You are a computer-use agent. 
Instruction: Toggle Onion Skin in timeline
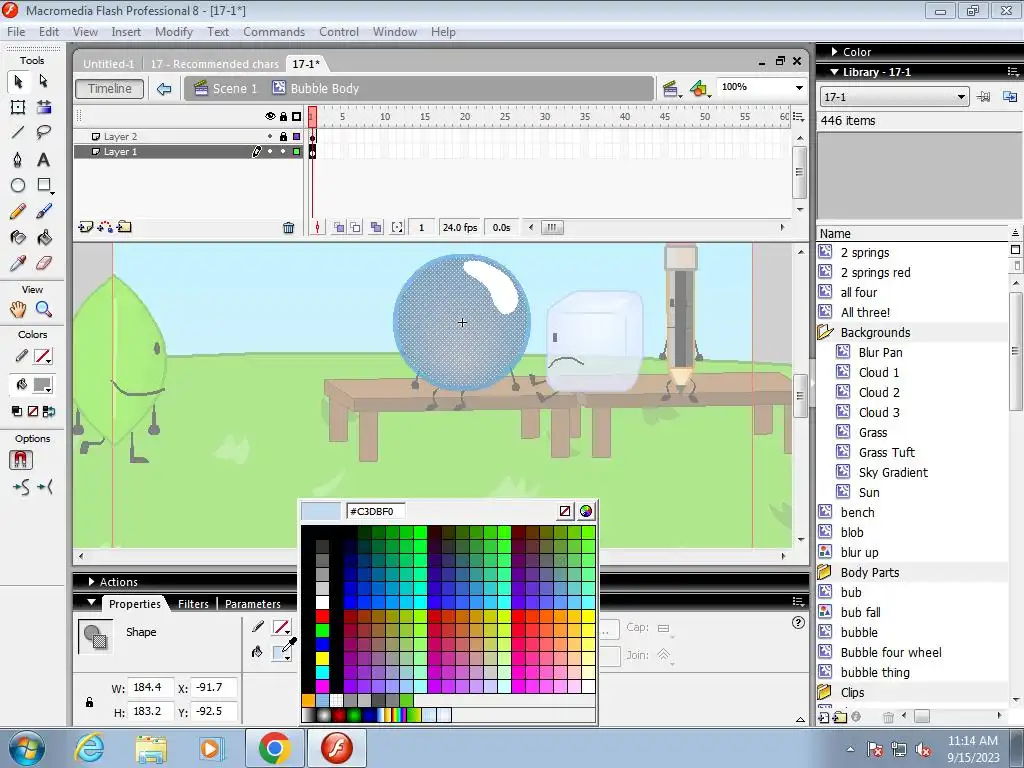(x=339, y=227)
